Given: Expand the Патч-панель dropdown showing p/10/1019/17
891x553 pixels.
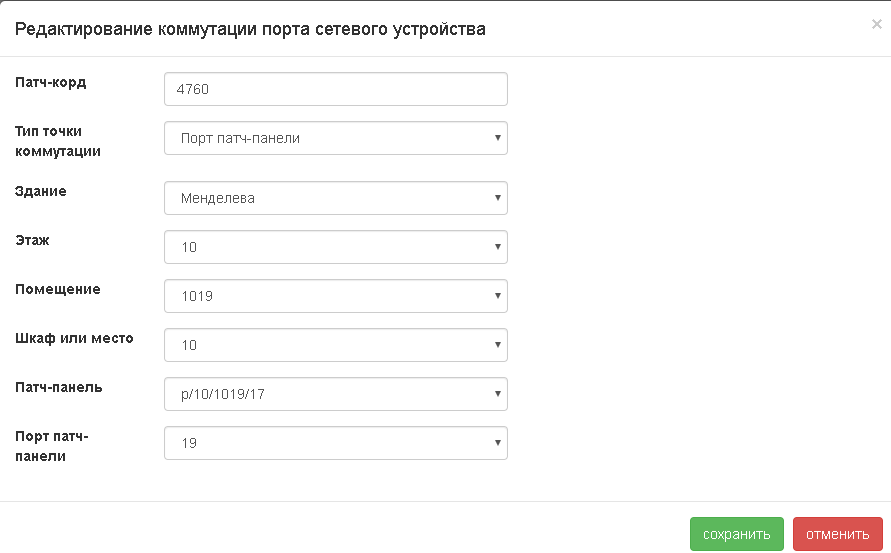Looking at the screenshot, I should (x=335, y=394).
